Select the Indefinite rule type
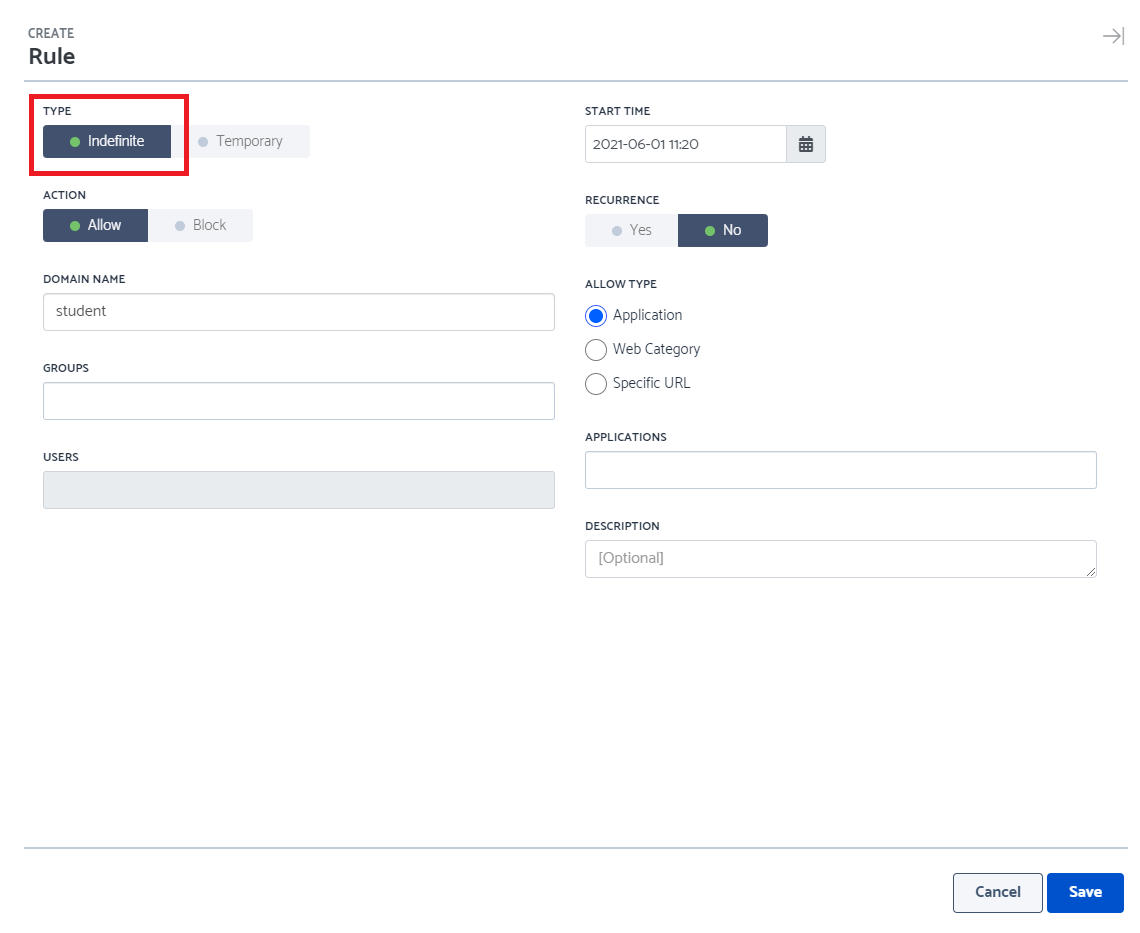This screenshot has height=933, width=1140. pos(107,141)
